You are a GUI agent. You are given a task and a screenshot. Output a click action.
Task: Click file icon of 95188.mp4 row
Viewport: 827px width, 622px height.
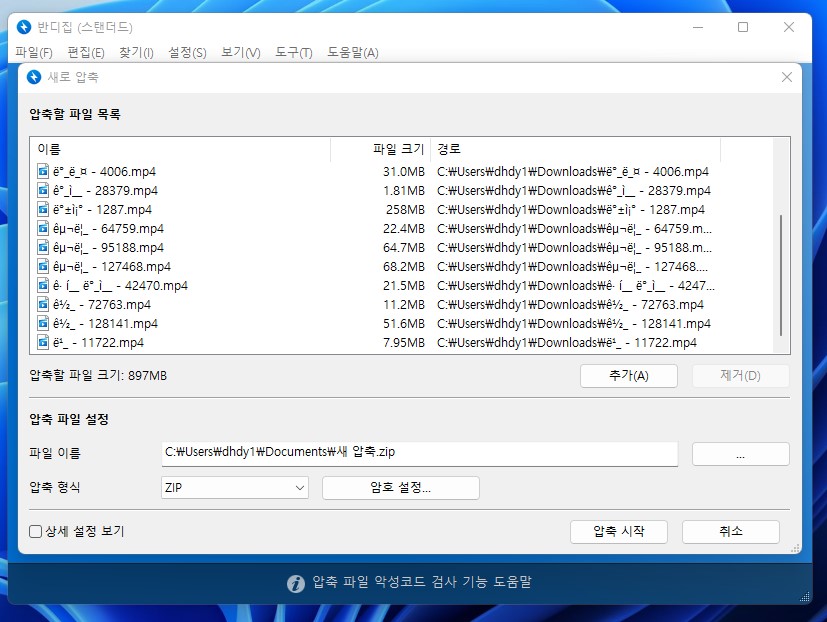tap(43, 247)
